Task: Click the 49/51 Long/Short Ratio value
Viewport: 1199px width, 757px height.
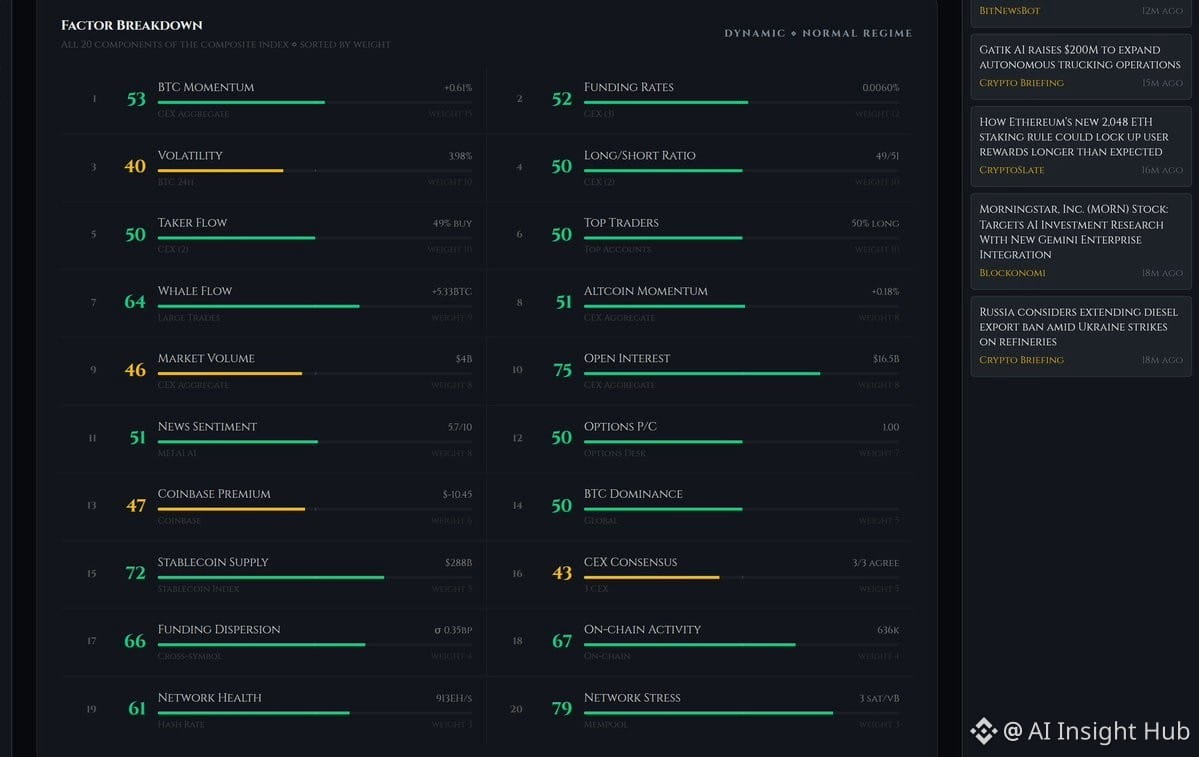Action: pos(887,156)
